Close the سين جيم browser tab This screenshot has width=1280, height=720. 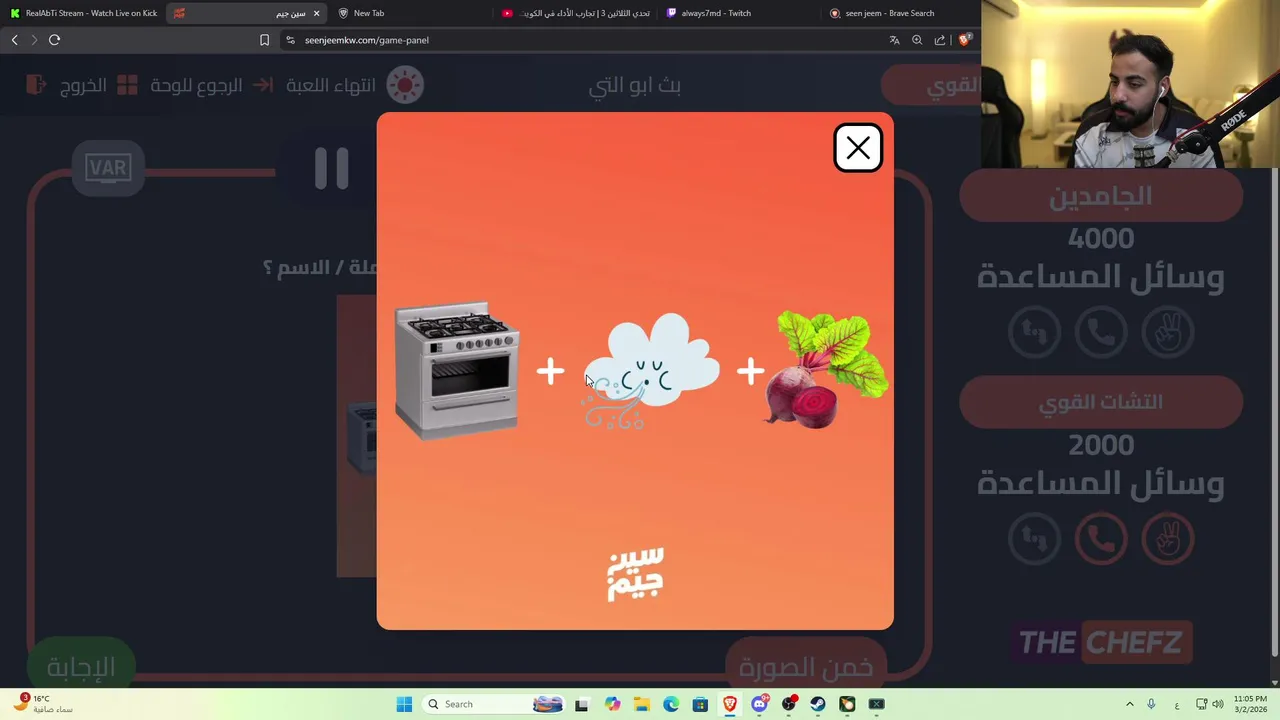317,13
